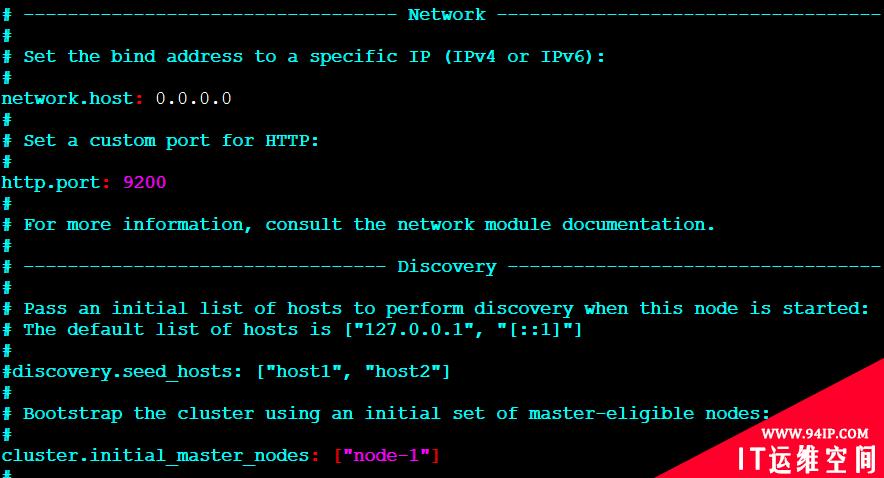The image size is (884, 478).
Task: Click the WWW.94IP.COM watermark link
Action: [815, 433]
